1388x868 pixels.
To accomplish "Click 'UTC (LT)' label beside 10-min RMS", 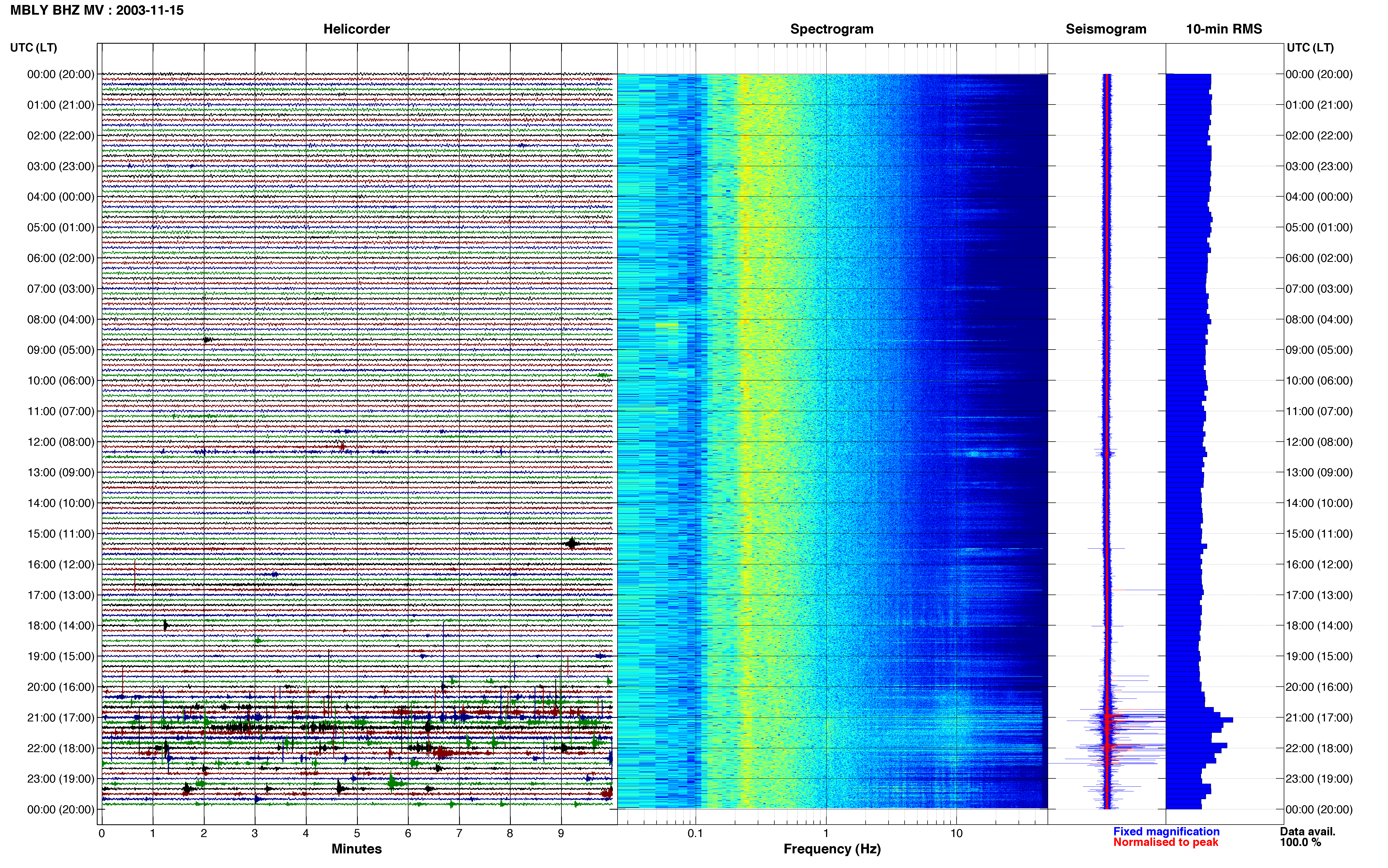I will 1310,48.
